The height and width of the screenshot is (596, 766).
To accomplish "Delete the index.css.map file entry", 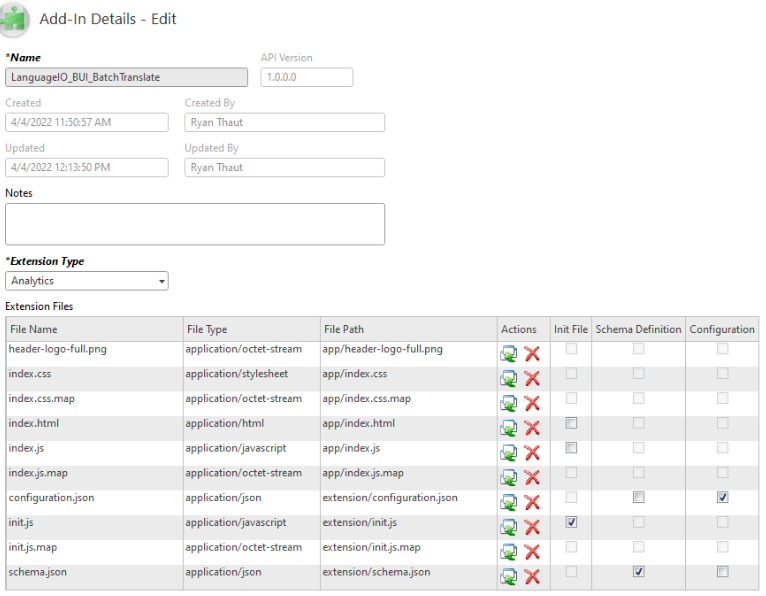I will pos(532,403).
